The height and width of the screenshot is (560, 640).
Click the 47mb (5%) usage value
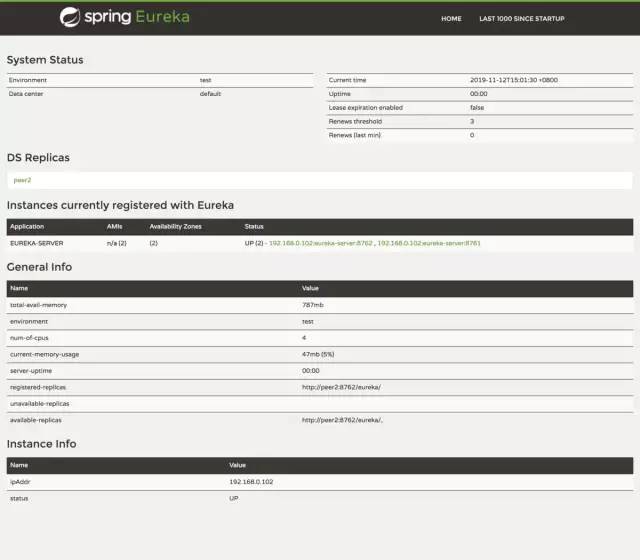pyautogui.click(x=318, y=354)
